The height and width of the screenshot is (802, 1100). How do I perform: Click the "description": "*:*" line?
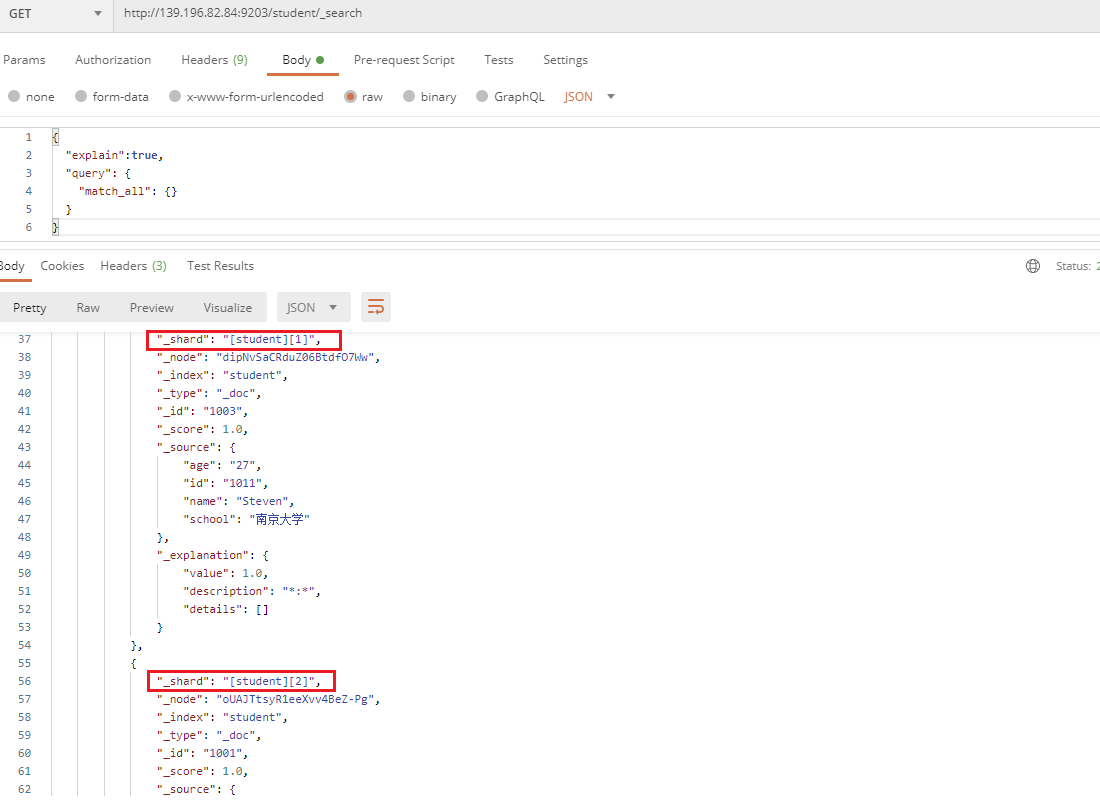(x=252, y=592)
